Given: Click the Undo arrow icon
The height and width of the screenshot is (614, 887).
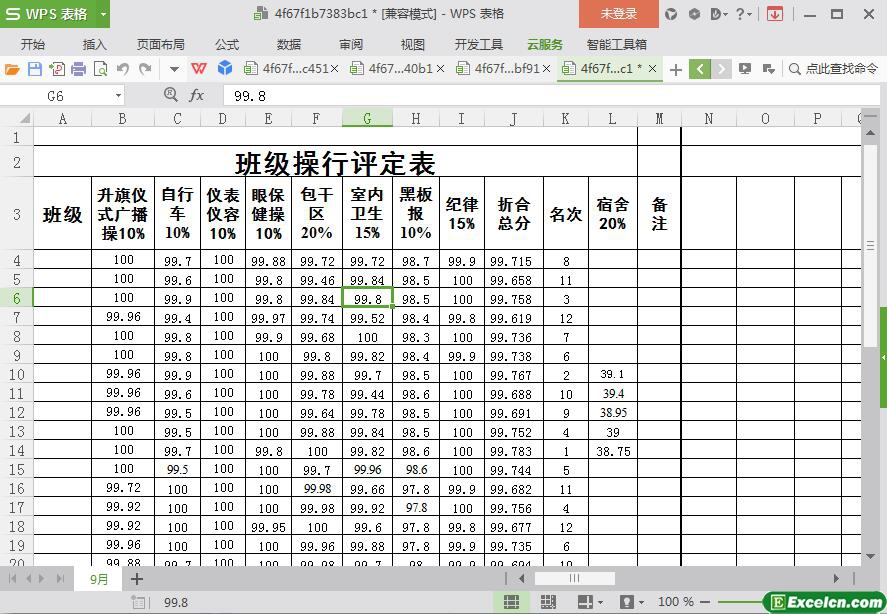Looking at the screenshot, I should (x=122, y=69).
